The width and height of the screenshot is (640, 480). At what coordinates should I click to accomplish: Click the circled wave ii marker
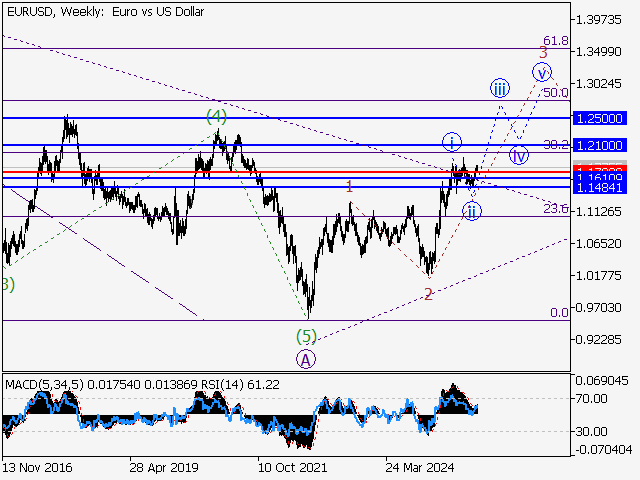pos(471,210)
